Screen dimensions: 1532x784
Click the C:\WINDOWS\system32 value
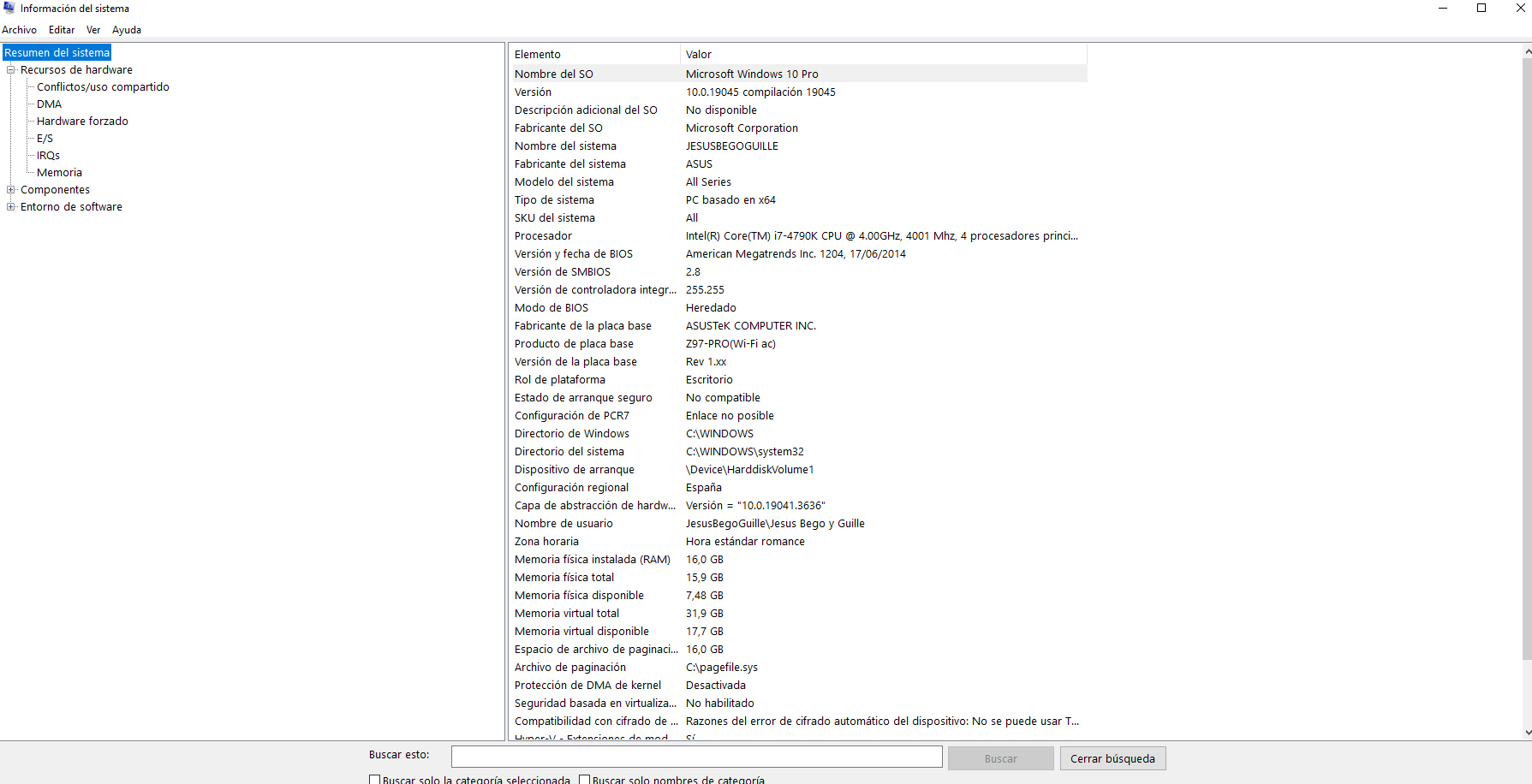(745, 452)
